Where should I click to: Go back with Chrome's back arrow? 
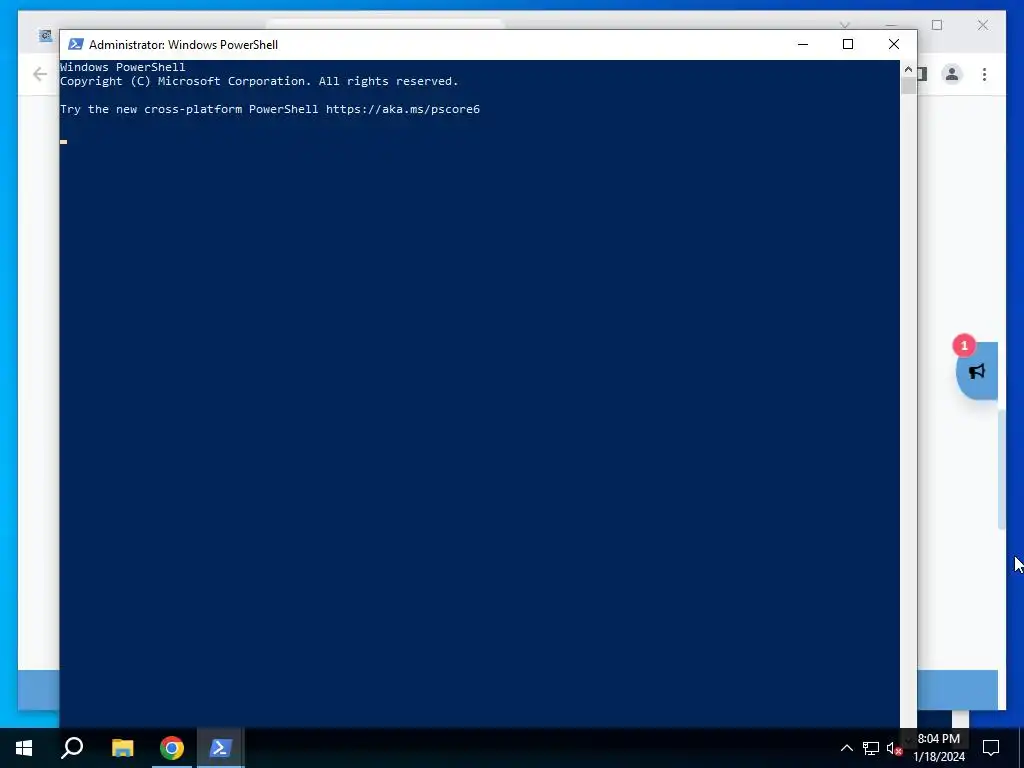click(x=40, y=74)
